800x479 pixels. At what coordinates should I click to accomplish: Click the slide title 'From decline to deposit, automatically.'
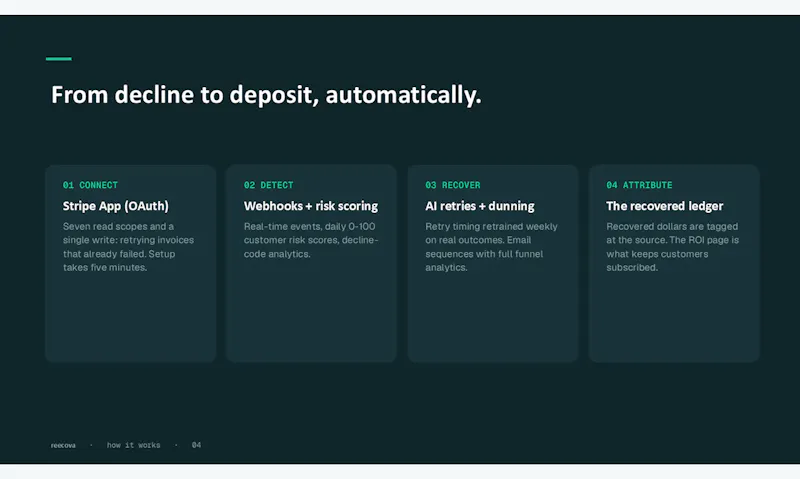coord(266,95)
